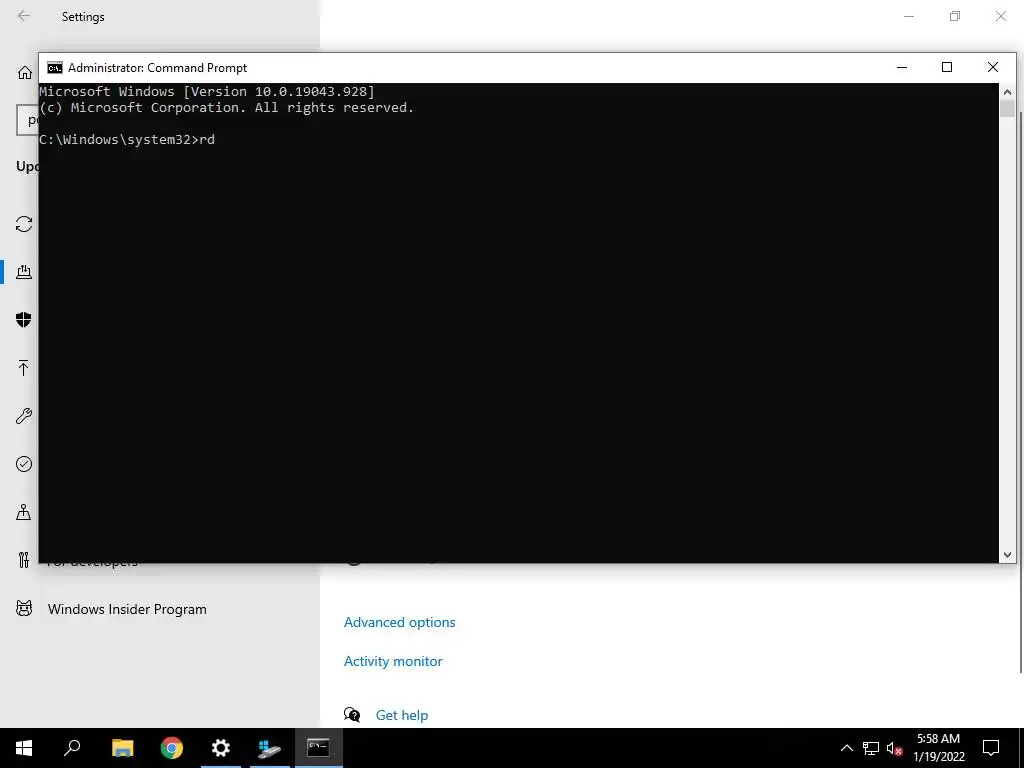The image size is (1024, 768).
Task: Switch to Command Prompt taskbar button
Action: click(318, 748)
